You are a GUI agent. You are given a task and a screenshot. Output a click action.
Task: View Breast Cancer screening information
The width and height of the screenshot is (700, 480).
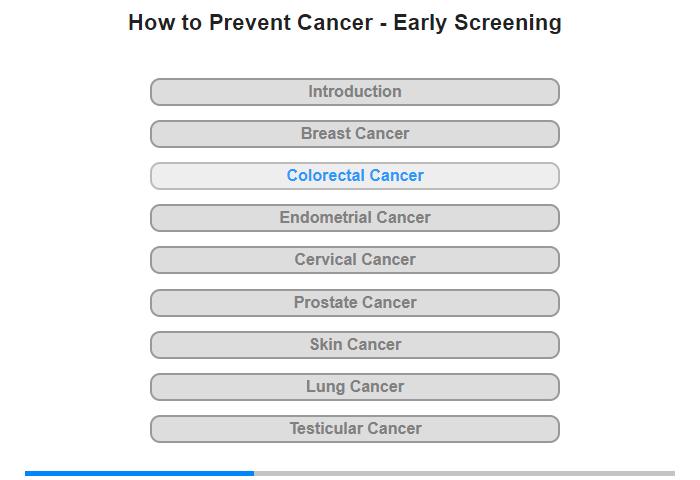tap(354, 134)
